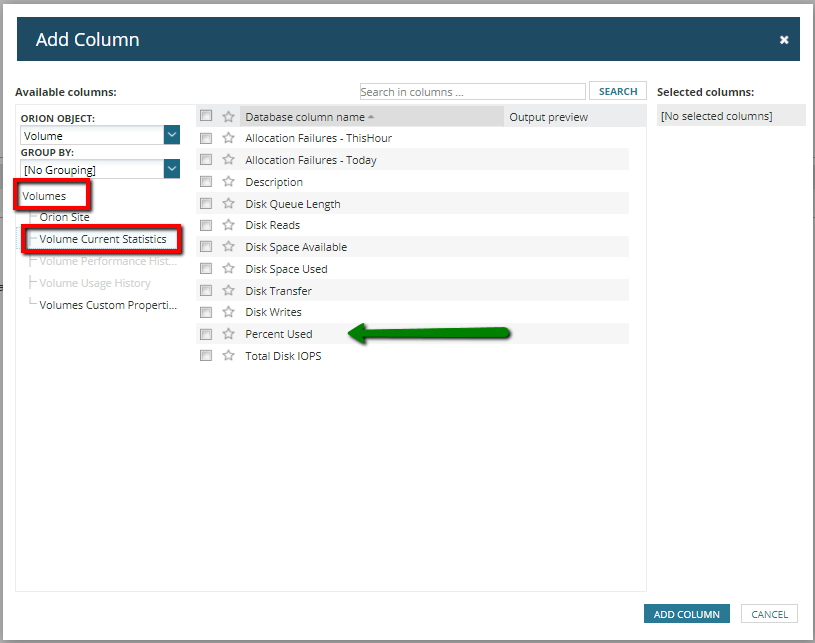Favorite the Allocation Failures - ThisHour star
The height and width of the screenshot is (643, 815).
point(228,138)
